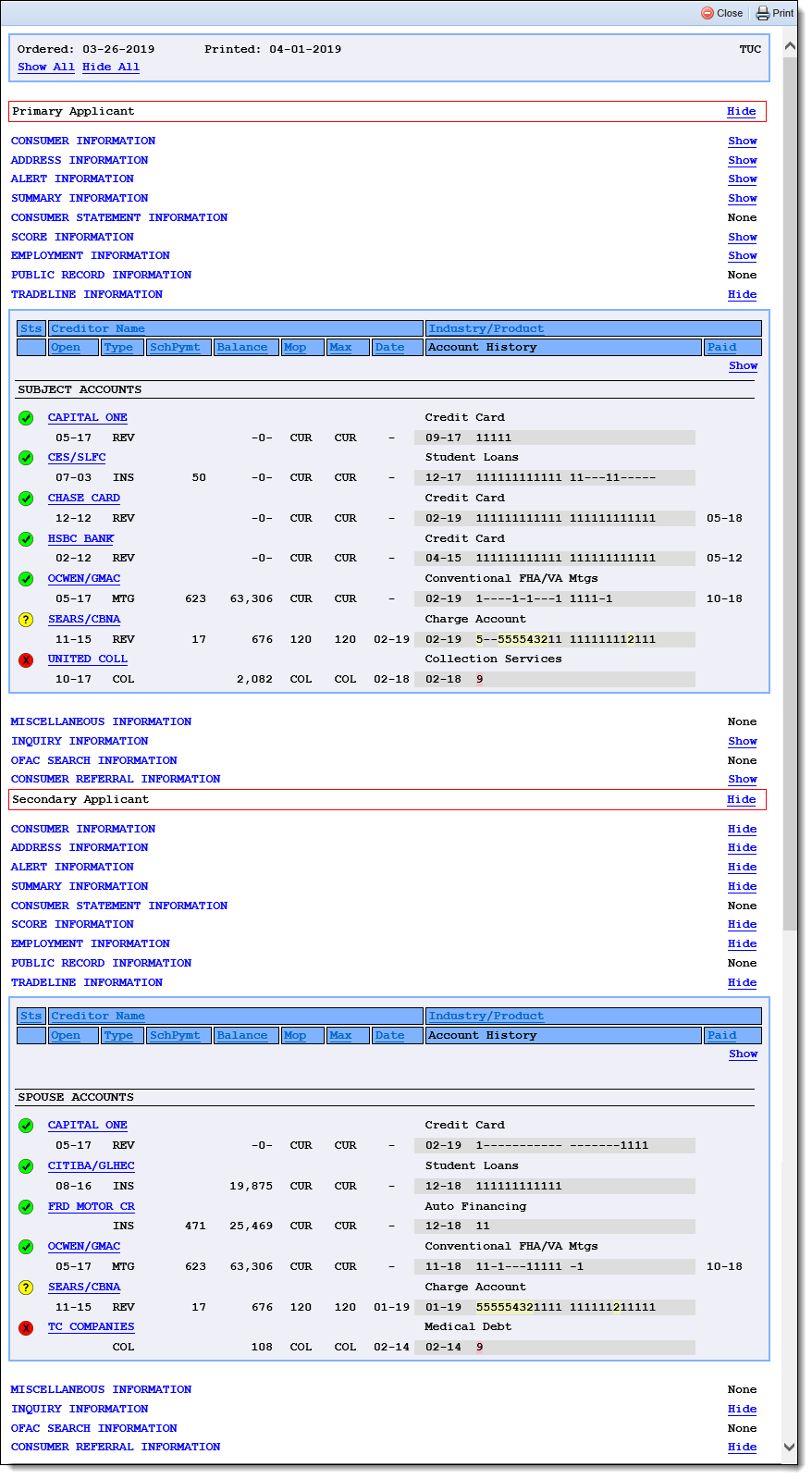The height and width of the screenshot is (1479, 812).
Task: Sort spouse tradelines by Date column
Action: tap(389, 1035)
